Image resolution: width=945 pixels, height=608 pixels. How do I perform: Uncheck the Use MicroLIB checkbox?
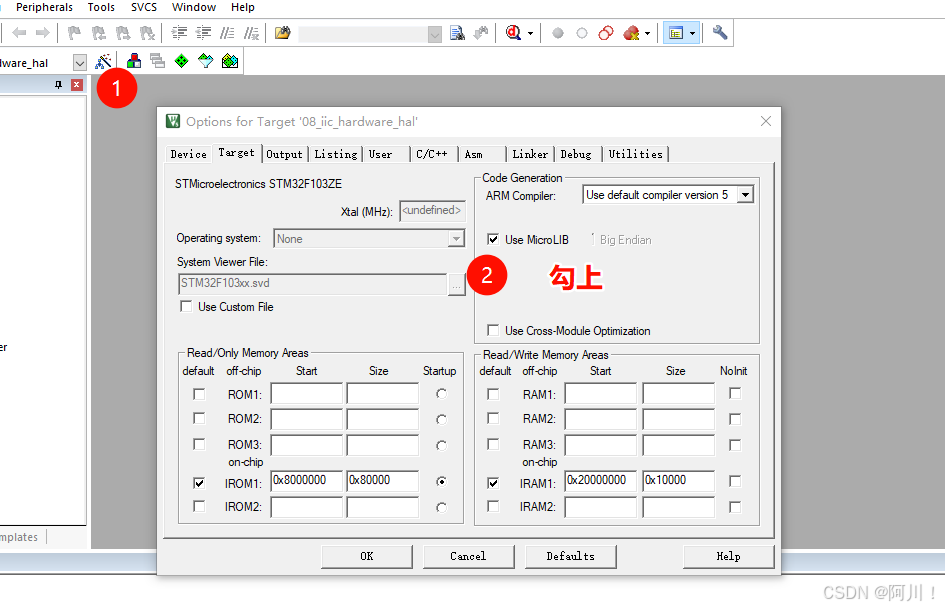pos(493,239)
